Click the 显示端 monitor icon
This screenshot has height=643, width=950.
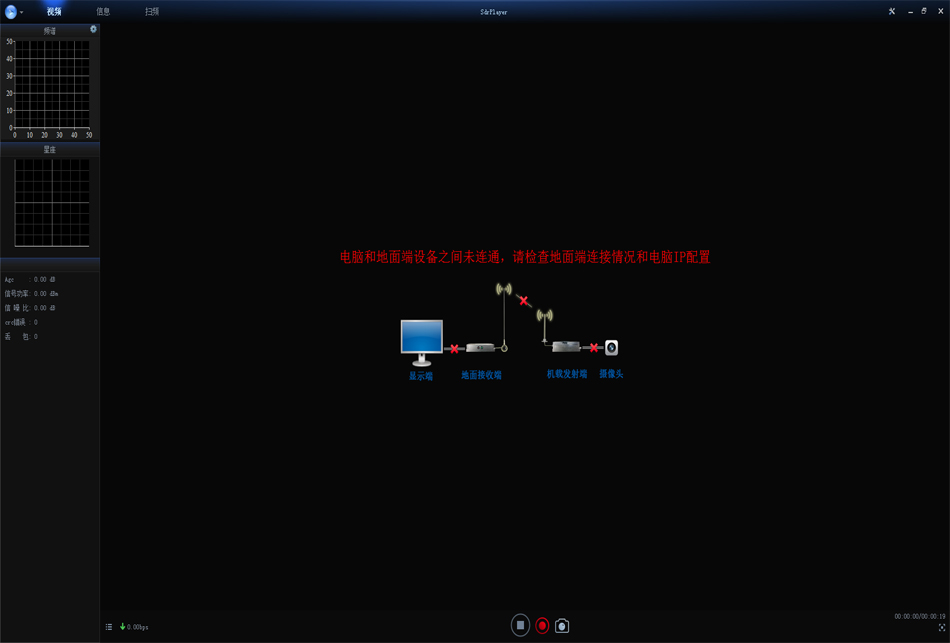[x=421, y=338]
